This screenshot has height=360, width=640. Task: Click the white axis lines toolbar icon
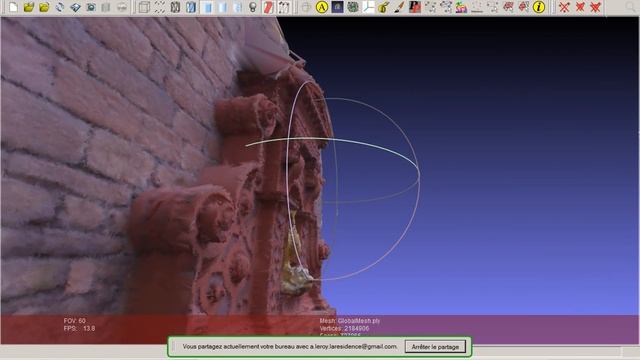[368, 7]
